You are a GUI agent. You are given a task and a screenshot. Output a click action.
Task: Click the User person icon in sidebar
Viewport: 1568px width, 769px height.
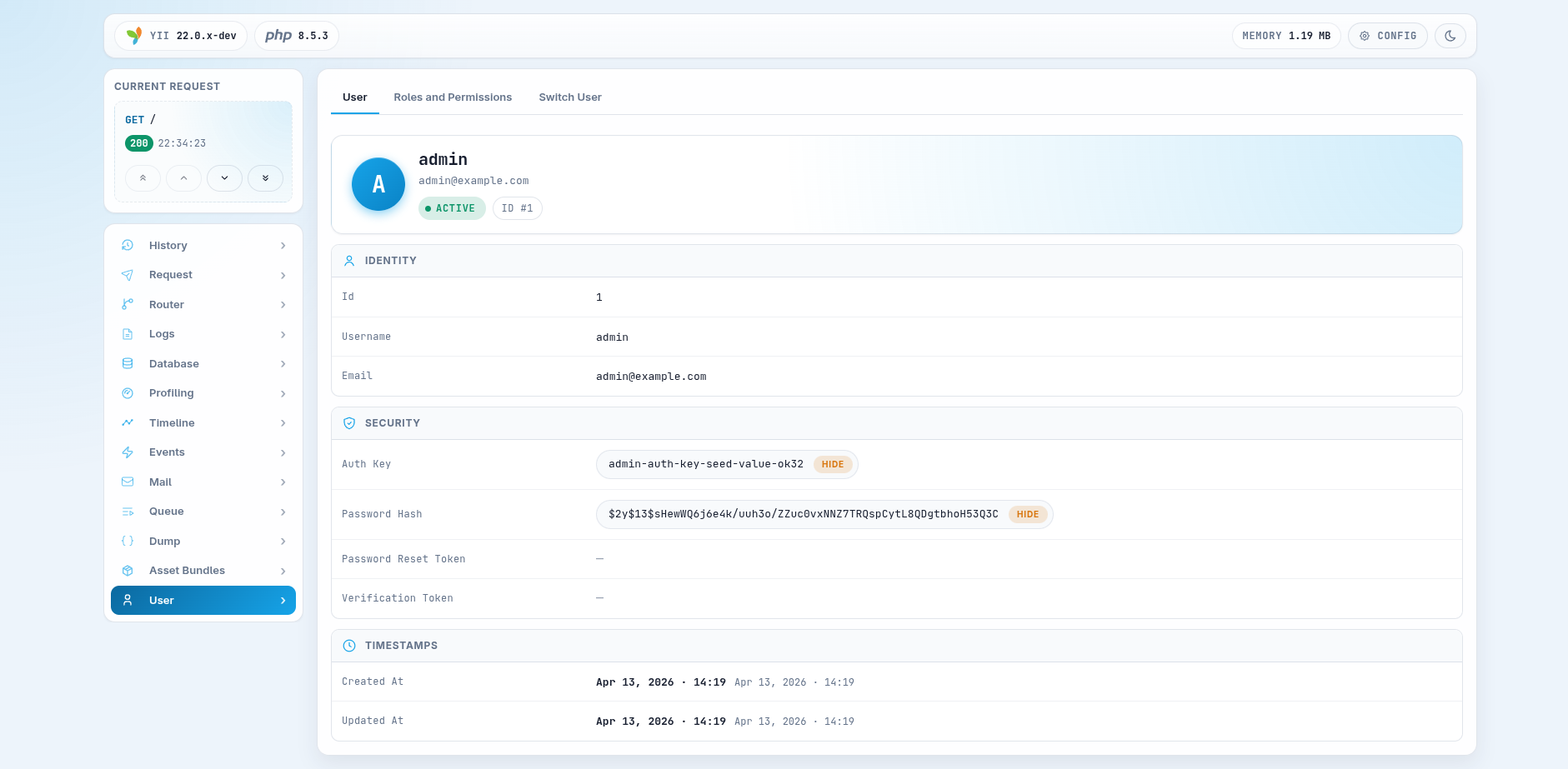[x=128, y=600]
